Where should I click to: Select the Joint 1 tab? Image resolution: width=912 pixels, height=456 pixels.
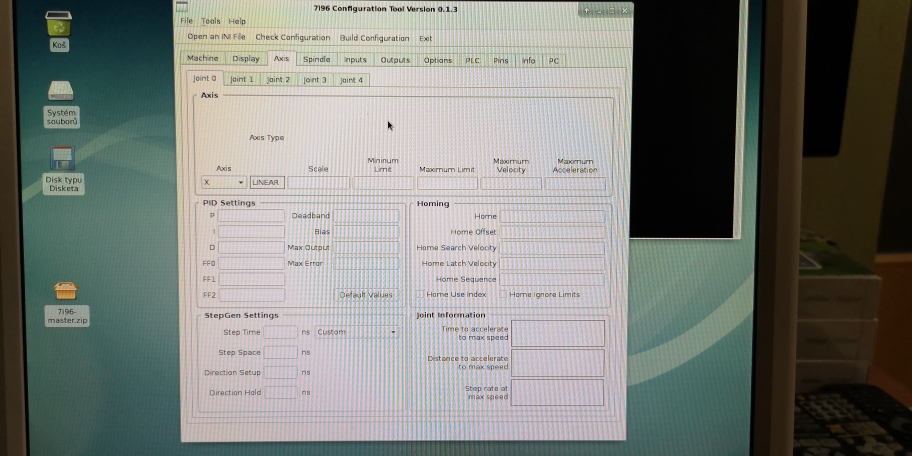pyautogui.click(x=241, y=80)
